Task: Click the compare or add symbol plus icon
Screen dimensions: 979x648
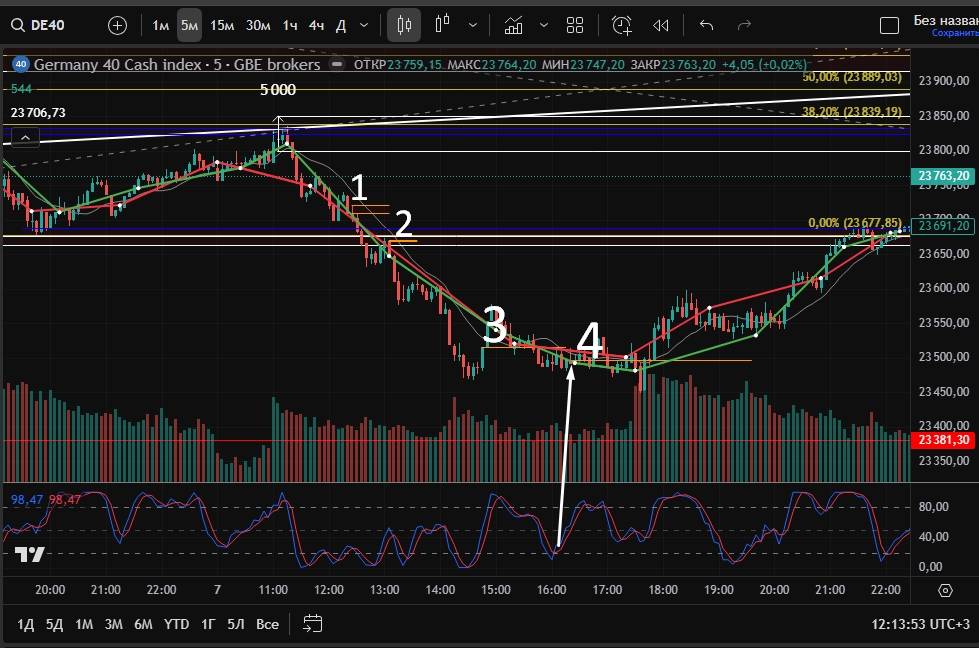Action: [117, 25]
